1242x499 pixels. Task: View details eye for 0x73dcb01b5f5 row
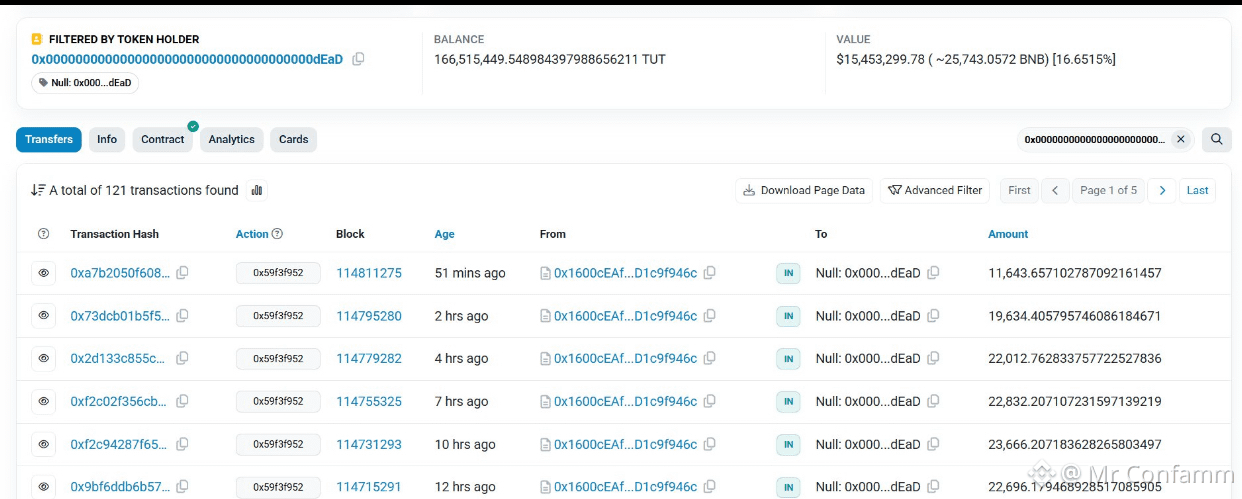tap(43, 316)
